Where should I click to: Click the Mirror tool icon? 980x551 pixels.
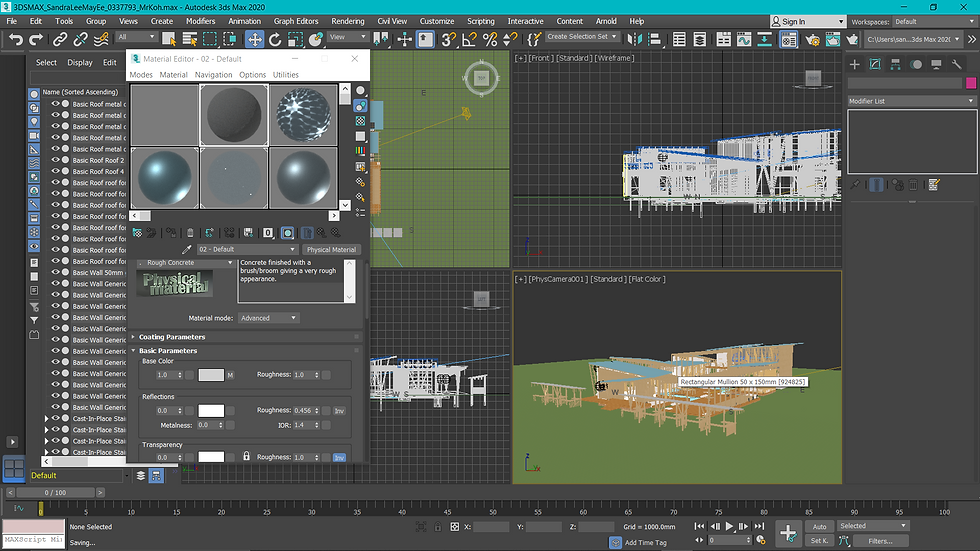(634, 39)
